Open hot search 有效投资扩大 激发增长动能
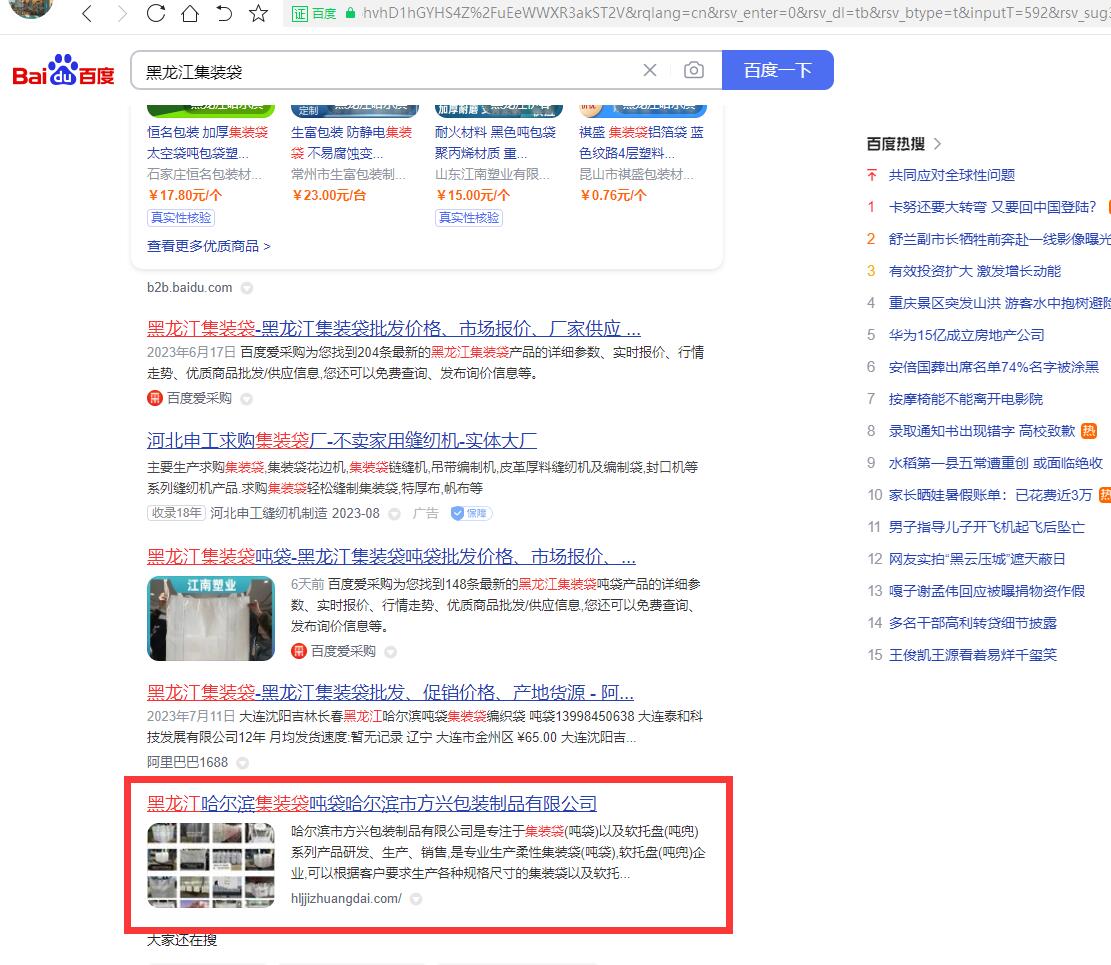Viewport: 1111px width, 965px height. (x=974, y=271)
